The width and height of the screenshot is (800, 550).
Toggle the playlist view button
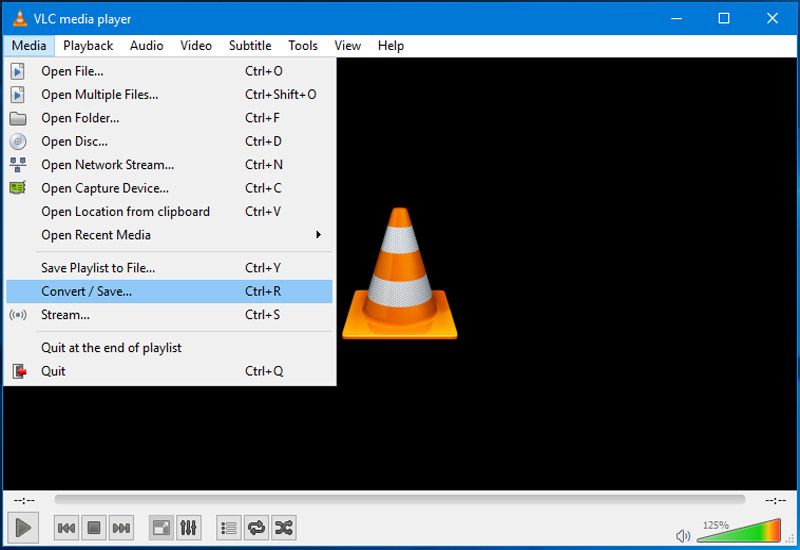tap(229, 527)
